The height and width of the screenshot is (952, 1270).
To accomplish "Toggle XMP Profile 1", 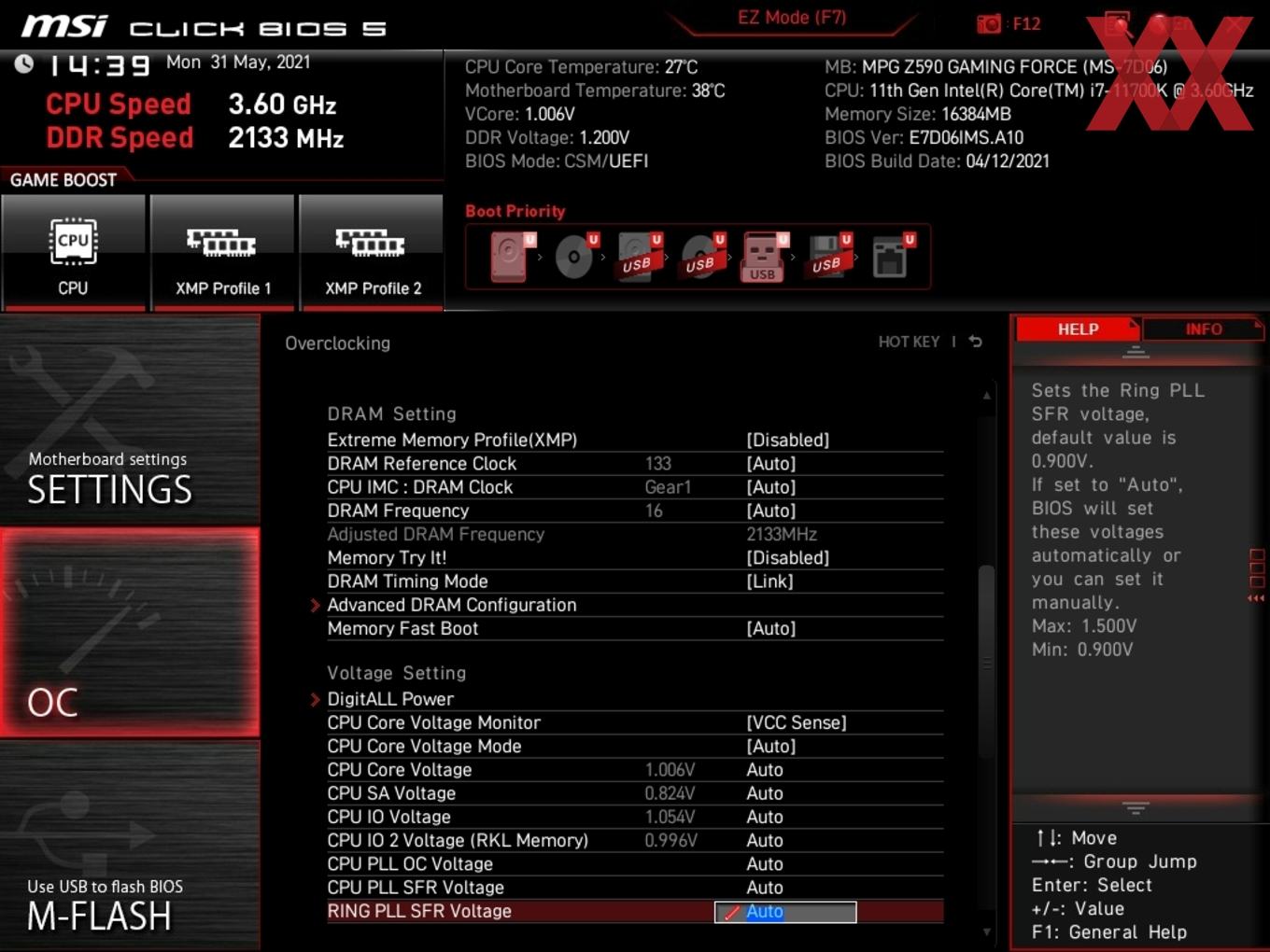I will (x=222, y=252).
